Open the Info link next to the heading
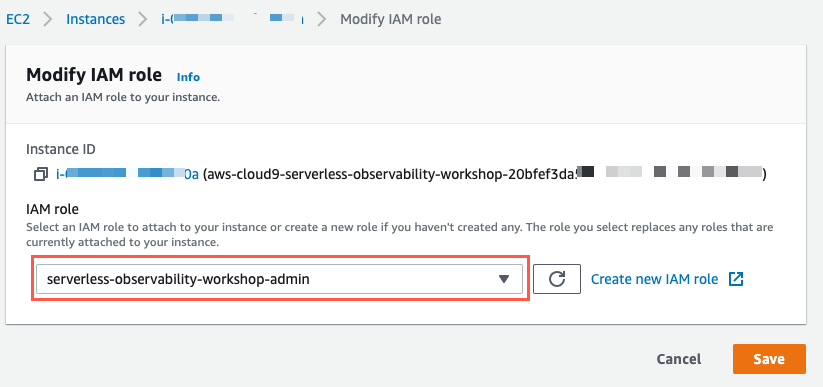823x387 pixels. (x=188, y=77)
